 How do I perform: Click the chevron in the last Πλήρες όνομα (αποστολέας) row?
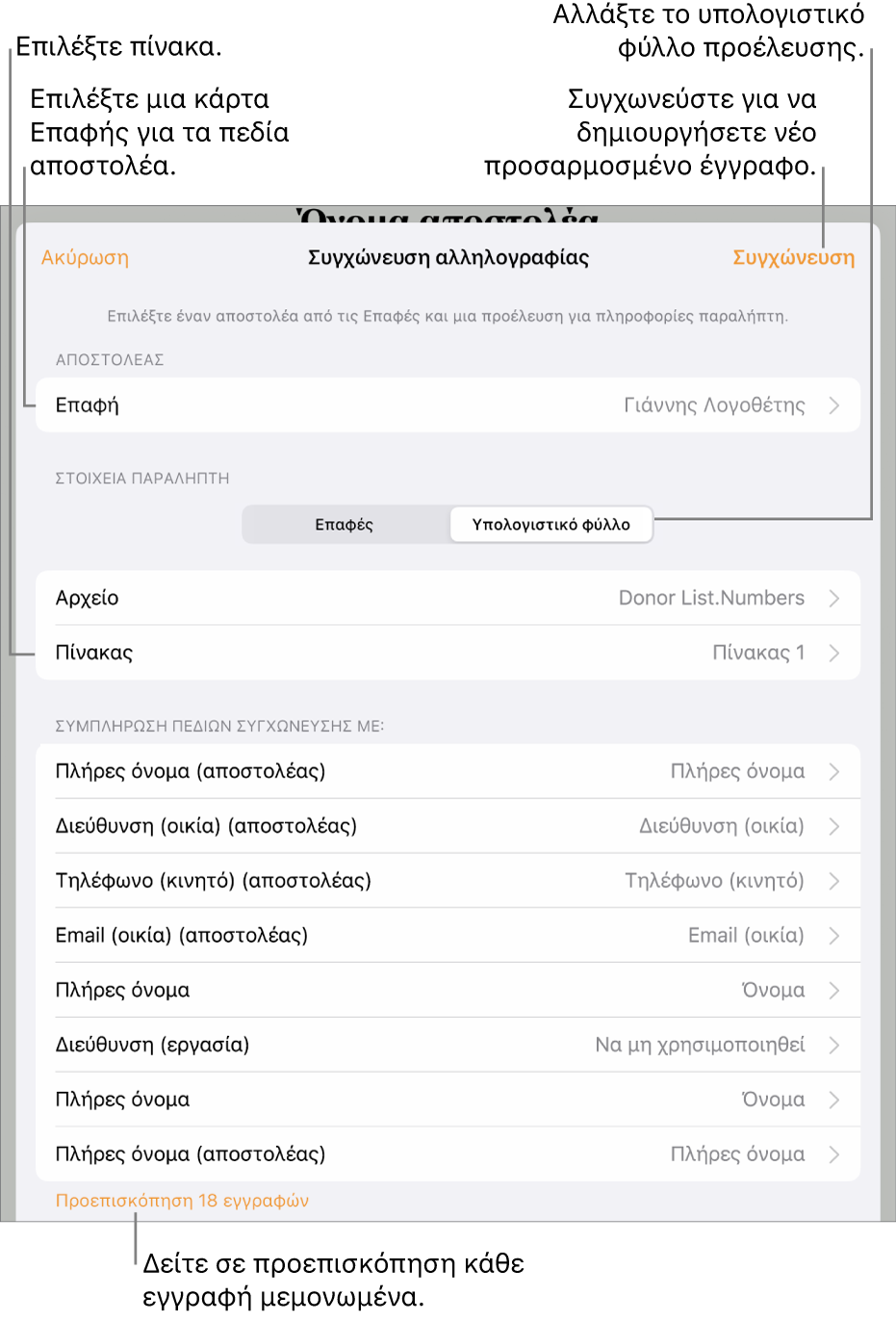click(x=833, y=1154)
